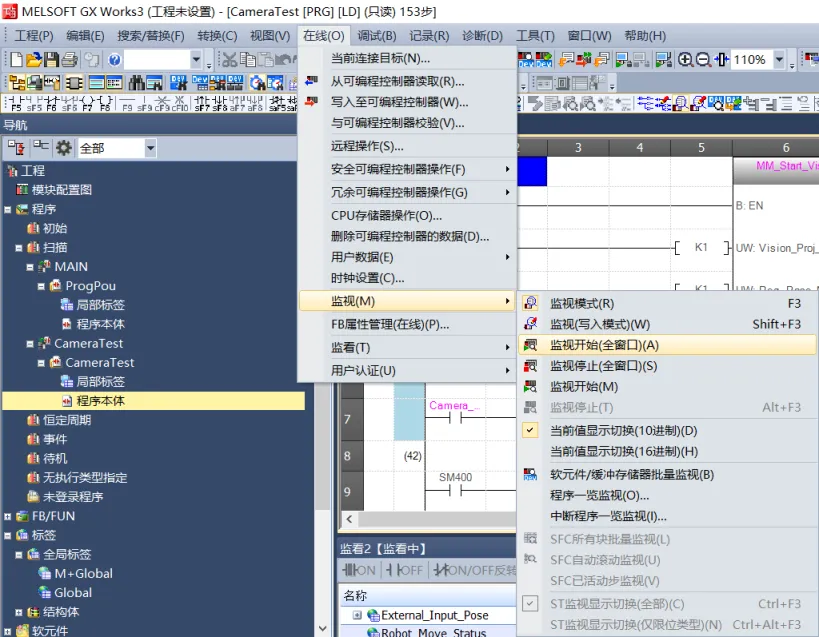Click the Zoom in magnifier icon
This screenshot has height=637, width=819.
[x=685, y=60]
